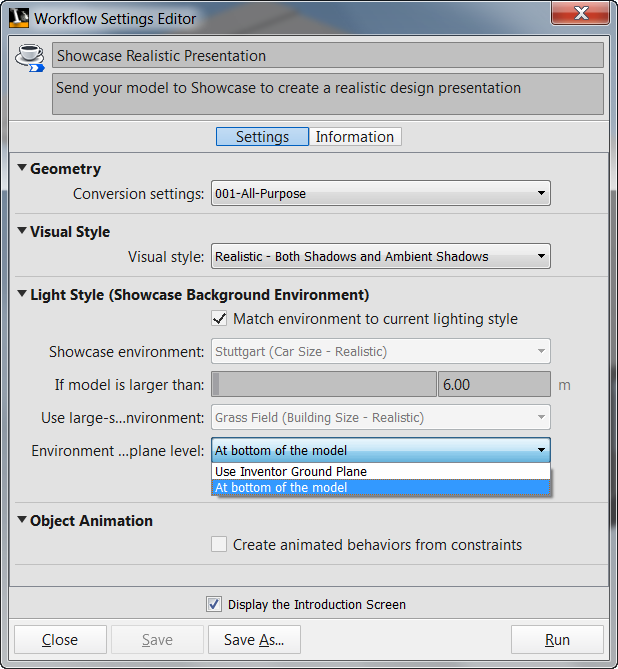Edit the Showcase Realistic Presentation name field
The image size is (618, 669).
click(328, 55)
